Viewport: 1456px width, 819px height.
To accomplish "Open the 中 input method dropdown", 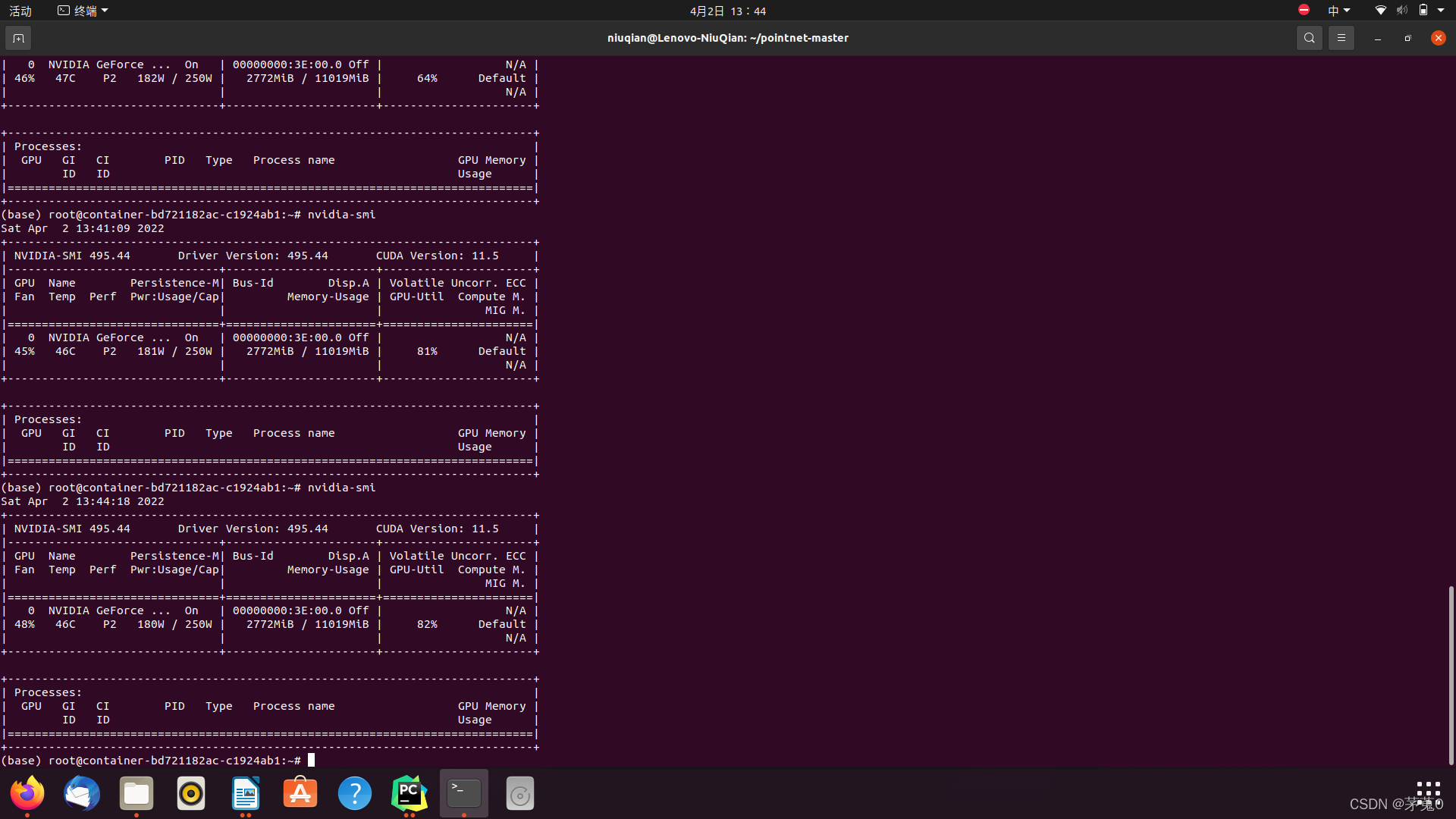I will coord(1338,11).
